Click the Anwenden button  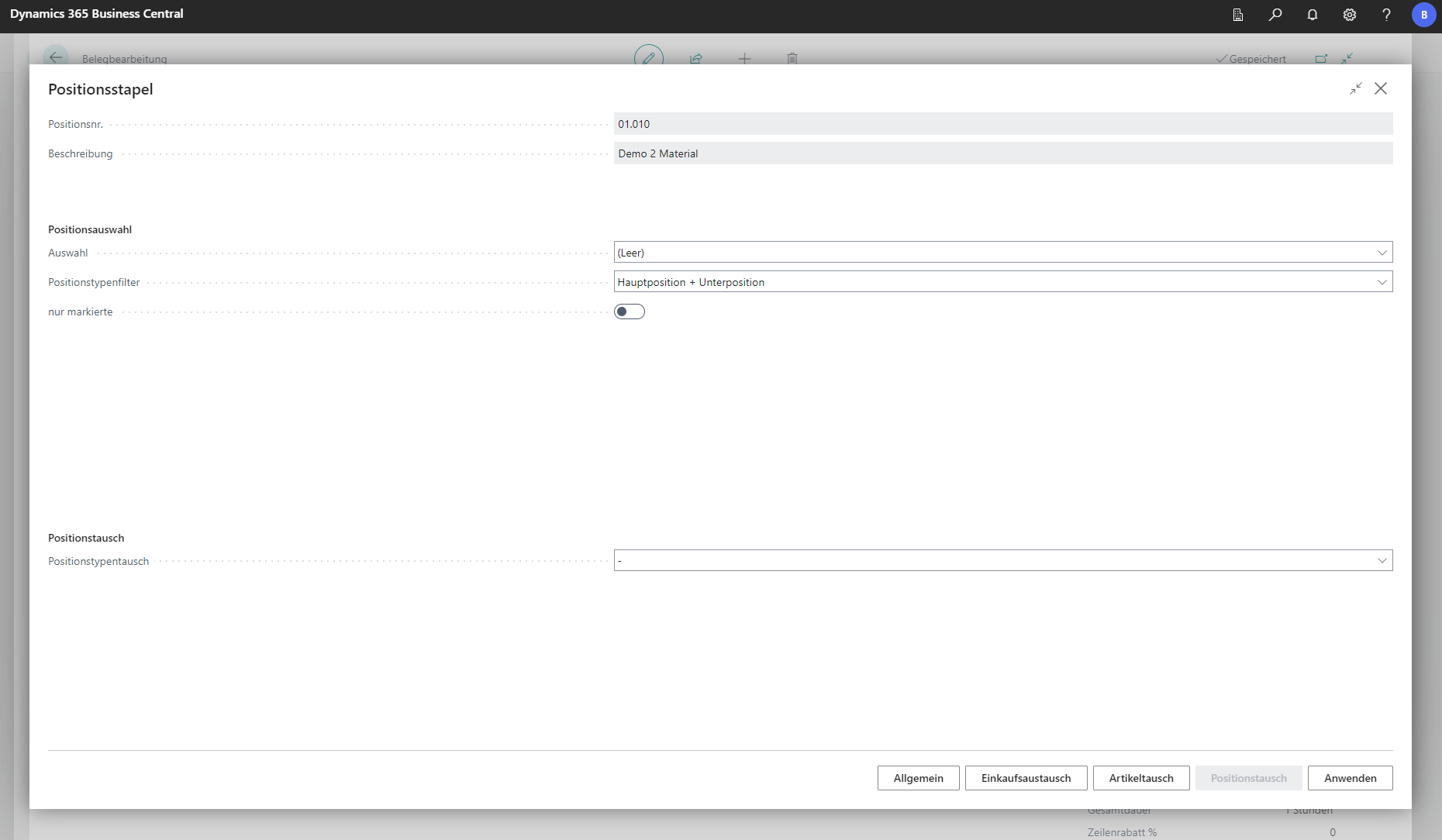coord(1350,778)
